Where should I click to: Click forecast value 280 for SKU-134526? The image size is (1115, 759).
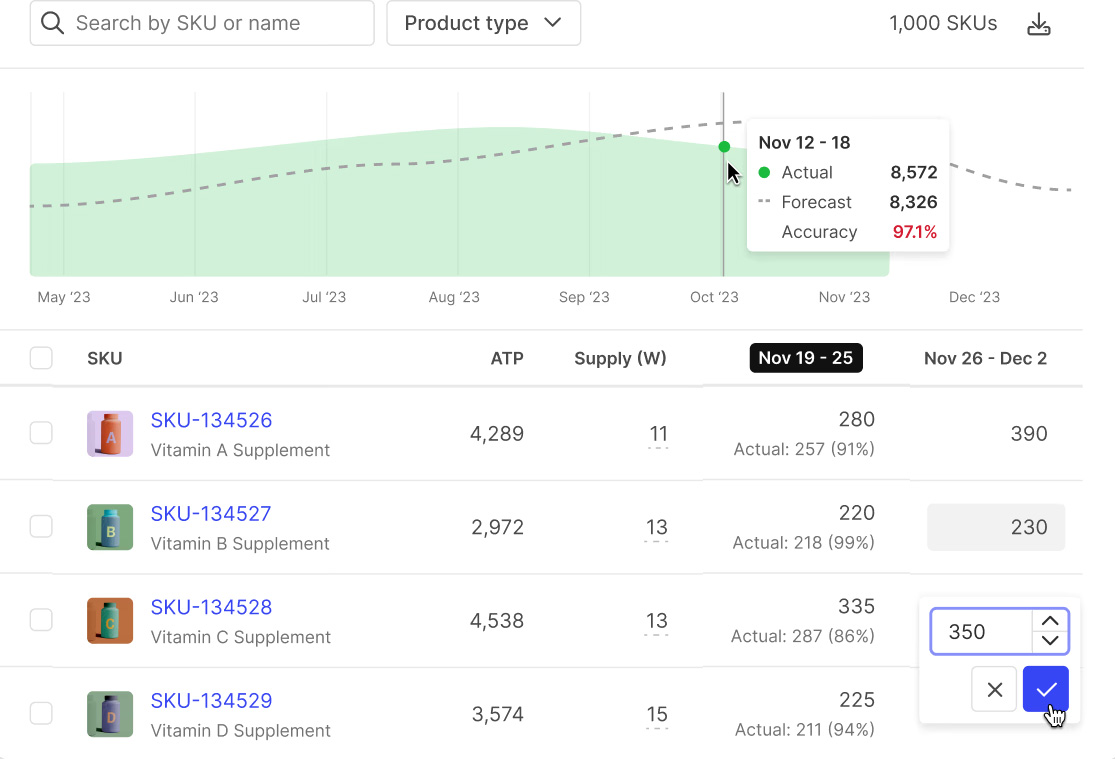point(856,420)
